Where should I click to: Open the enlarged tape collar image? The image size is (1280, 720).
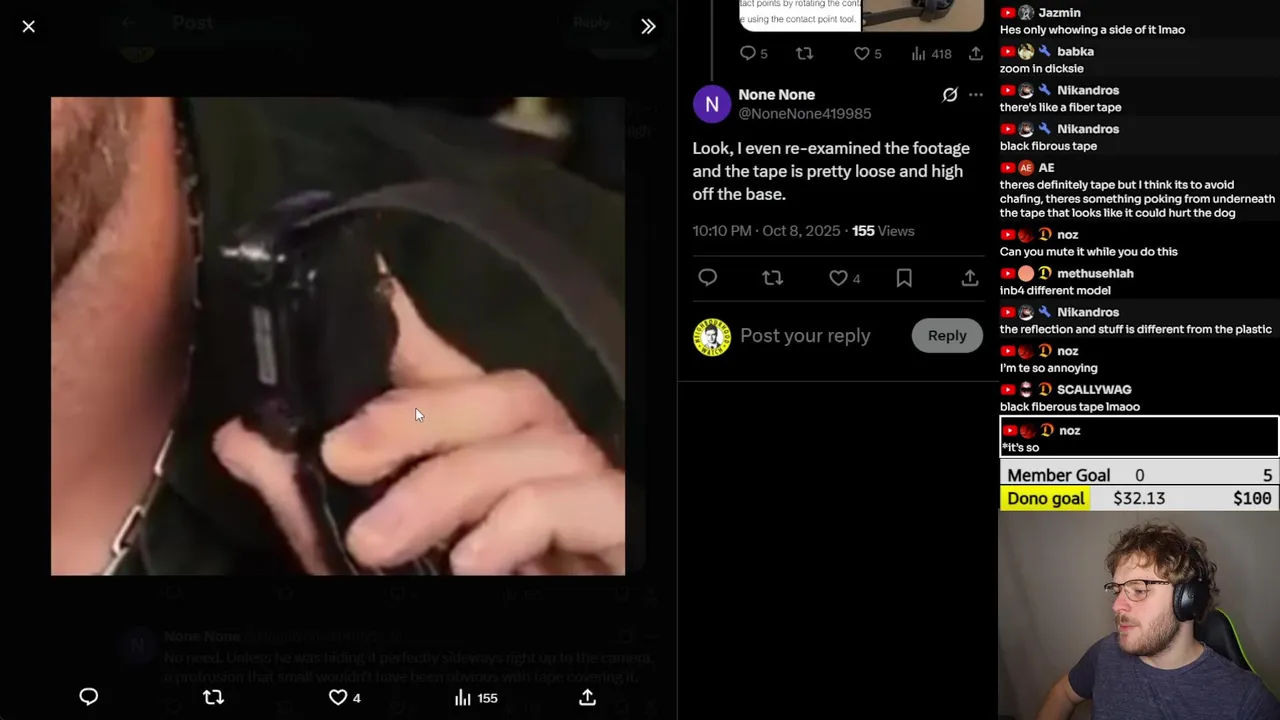(338, 336)
